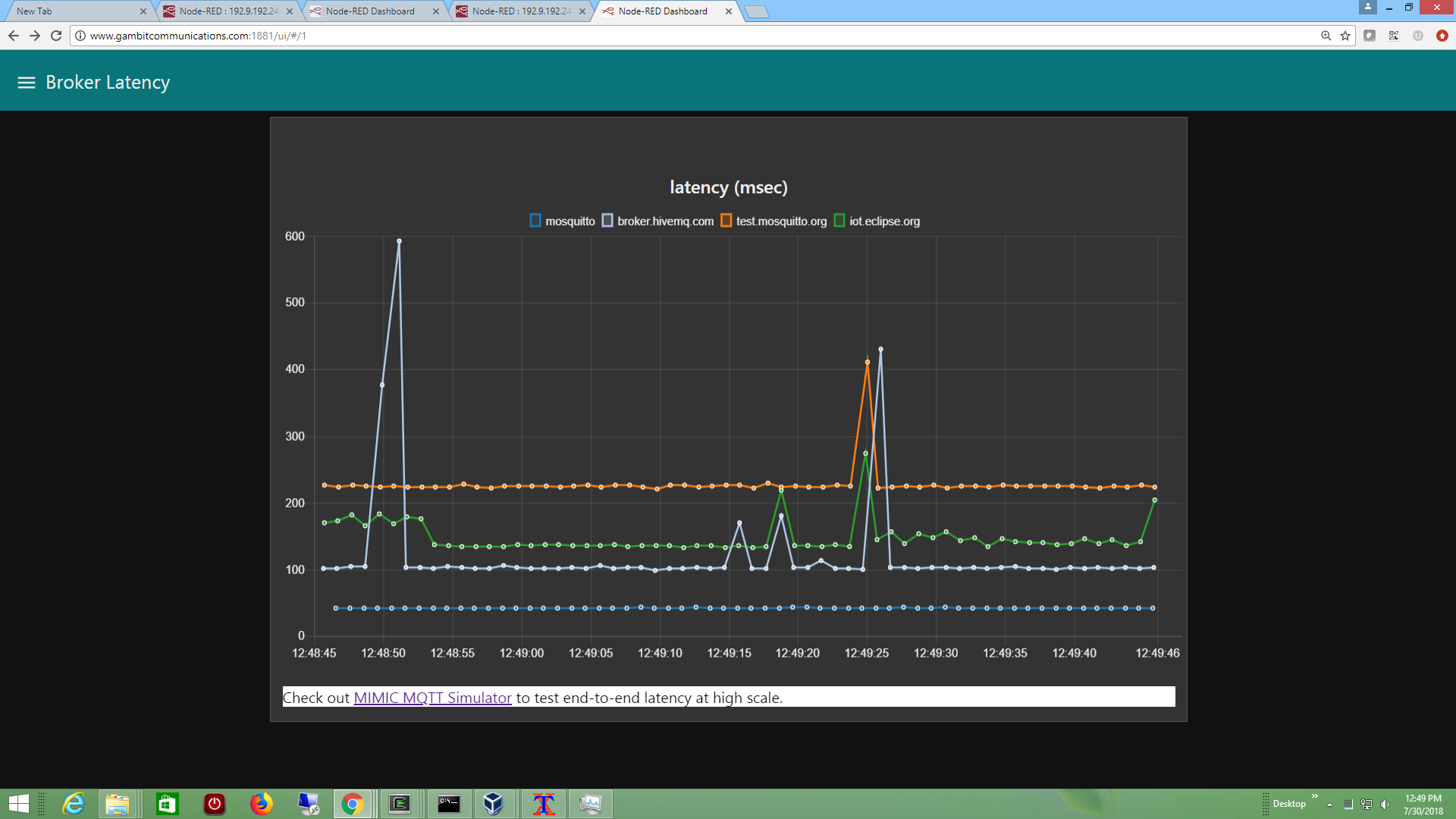Click the site info icon in address bar
This screenshot has height=819, width=1456.
click(80, 36)
